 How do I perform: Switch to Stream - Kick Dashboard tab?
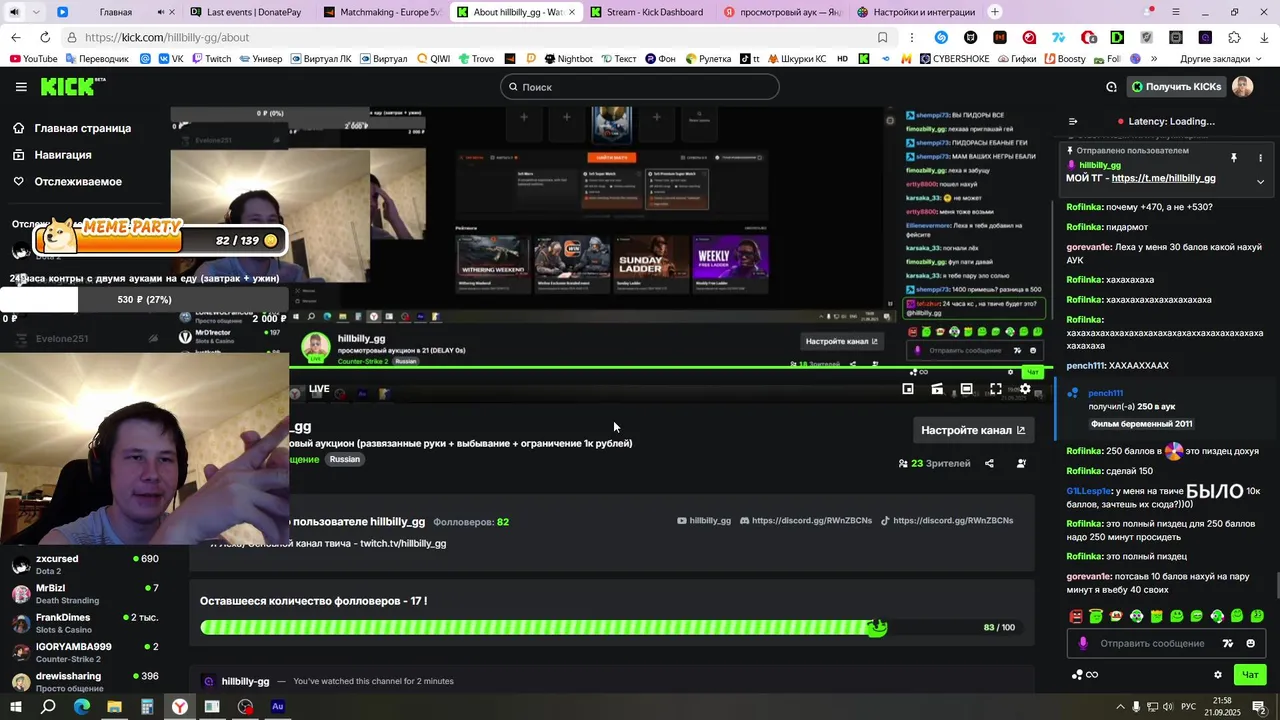click(646, 12)
